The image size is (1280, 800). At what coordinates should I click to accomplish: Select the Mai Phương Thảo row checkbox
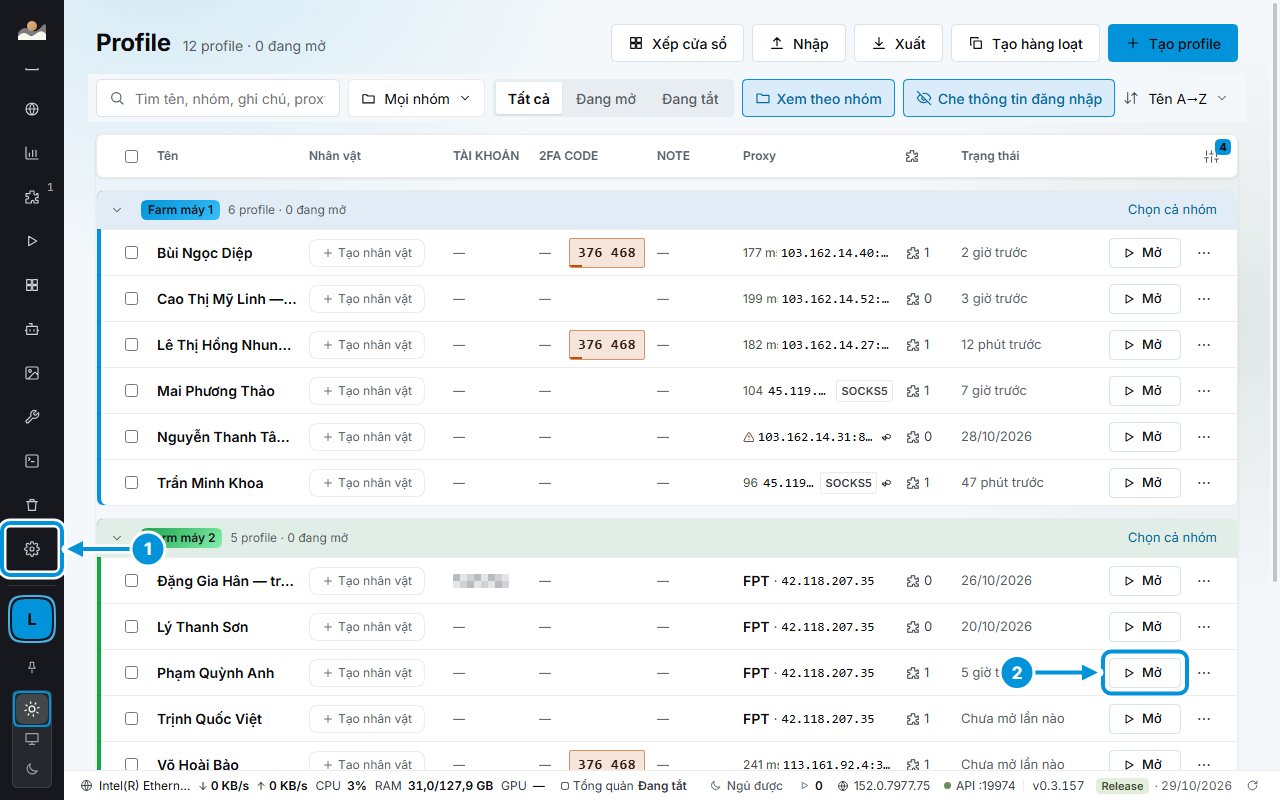tap(132, 391)
